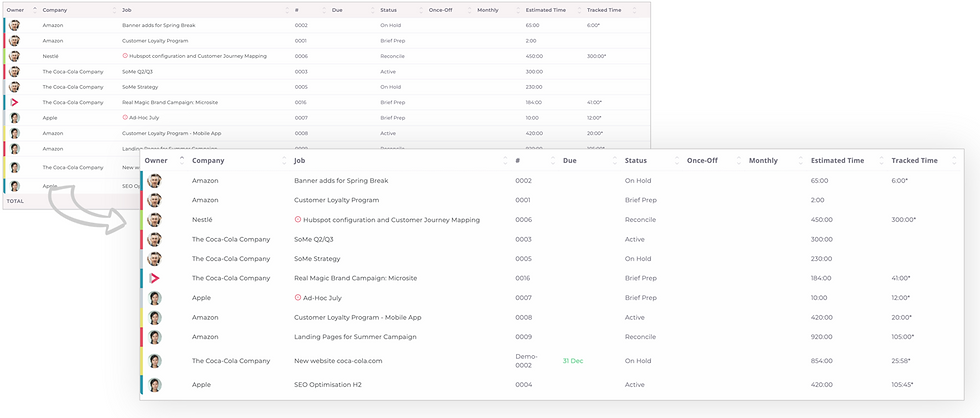Click owner avatar on Landing Pages for Summer Campaign row
Screen dimensions: 980x418
pos(155,337)
